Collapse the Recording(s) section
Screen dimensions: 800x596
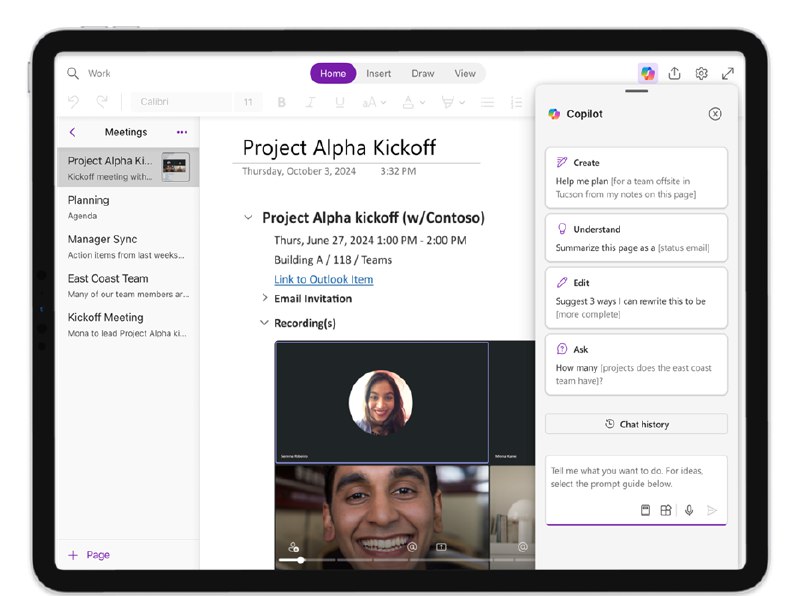coord(264,322)
